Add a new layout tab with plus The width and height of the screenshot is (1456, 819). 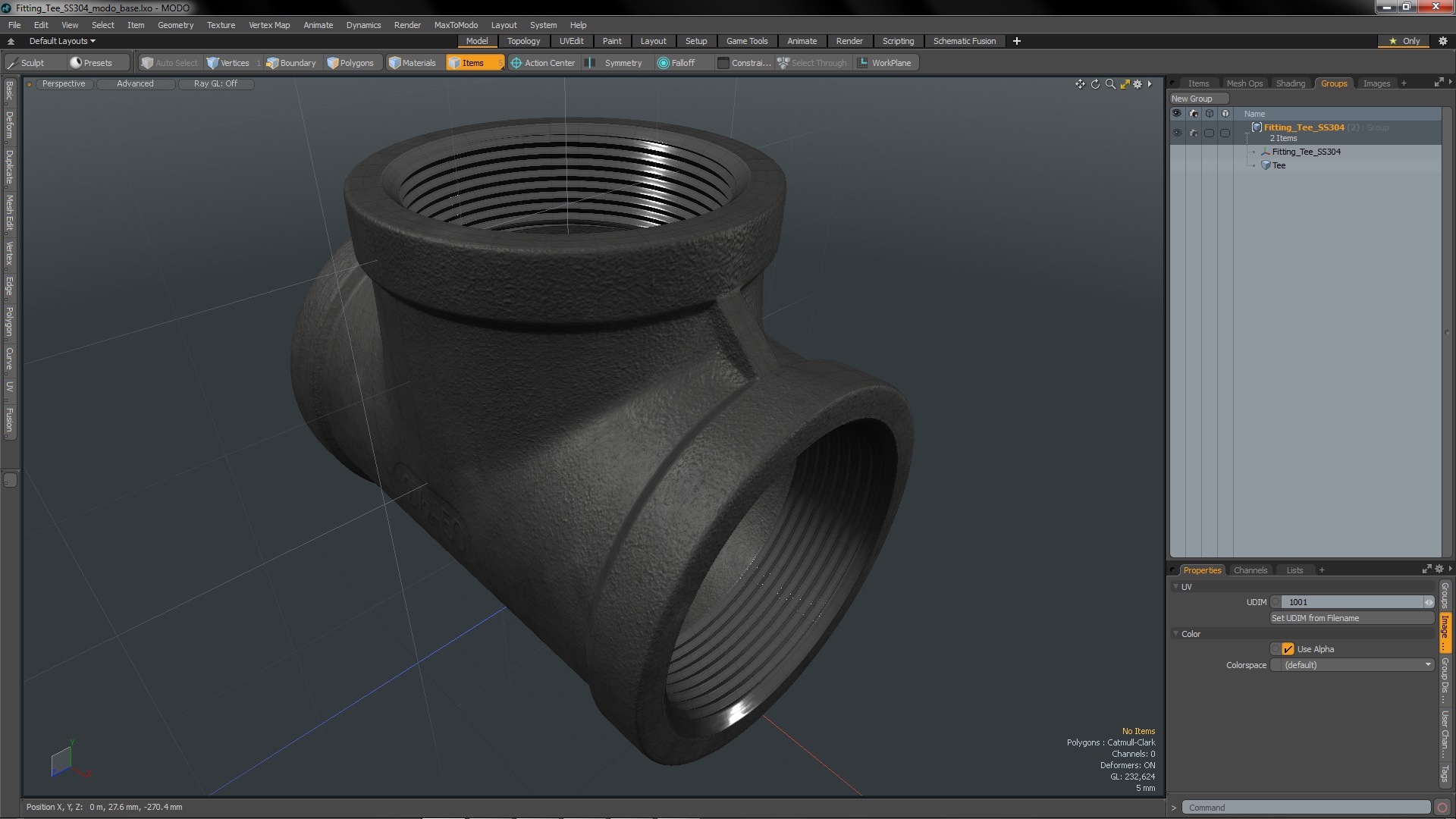pos(1017,41)
